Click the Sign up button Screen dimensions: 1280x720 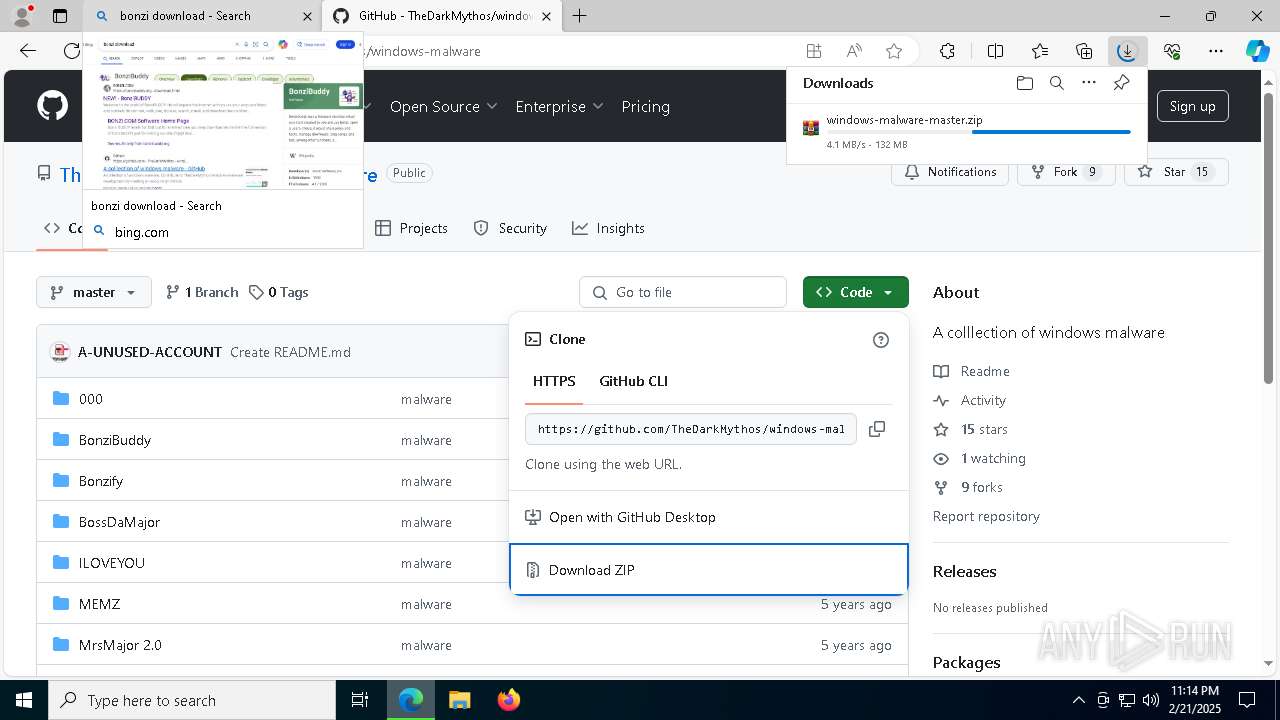tap(1192, 106)
